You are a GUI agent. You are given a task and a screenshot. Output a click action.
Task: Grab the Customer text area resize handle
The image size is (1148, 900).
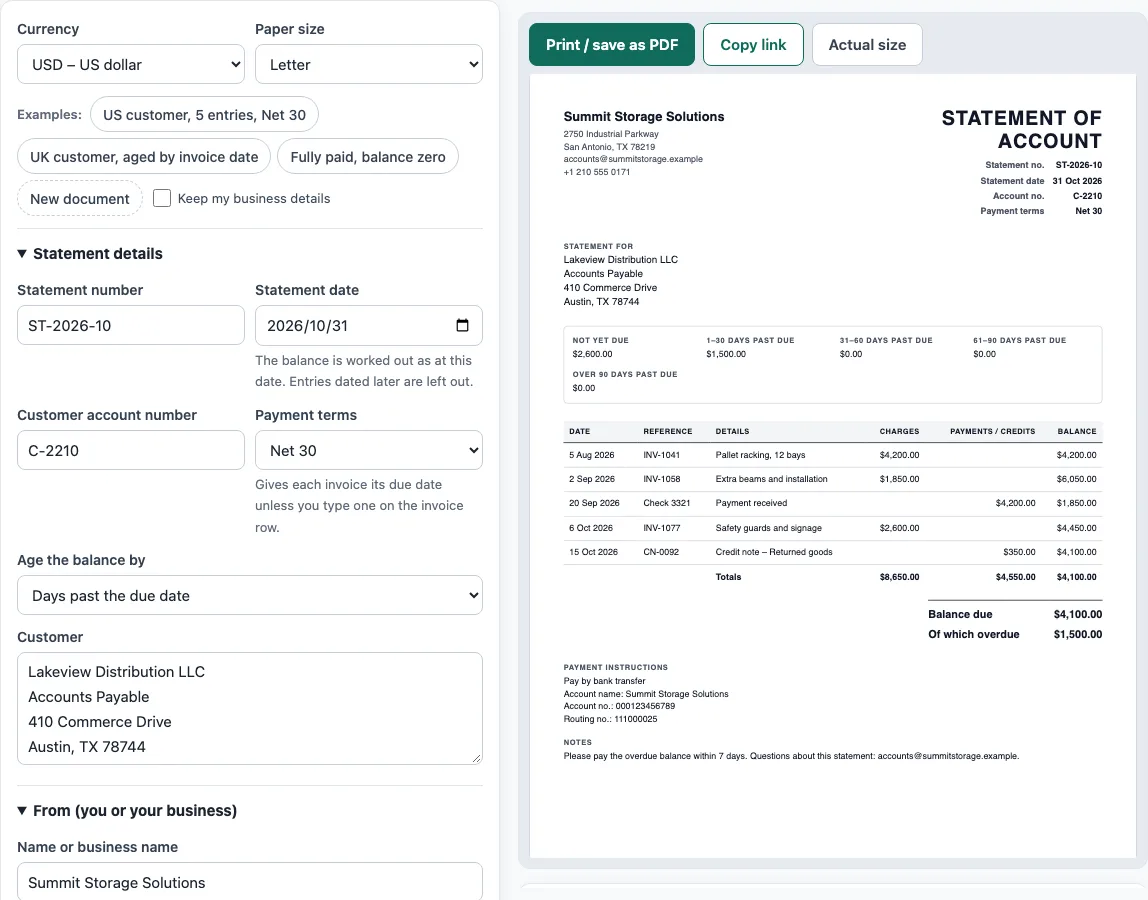click(477, 759)
